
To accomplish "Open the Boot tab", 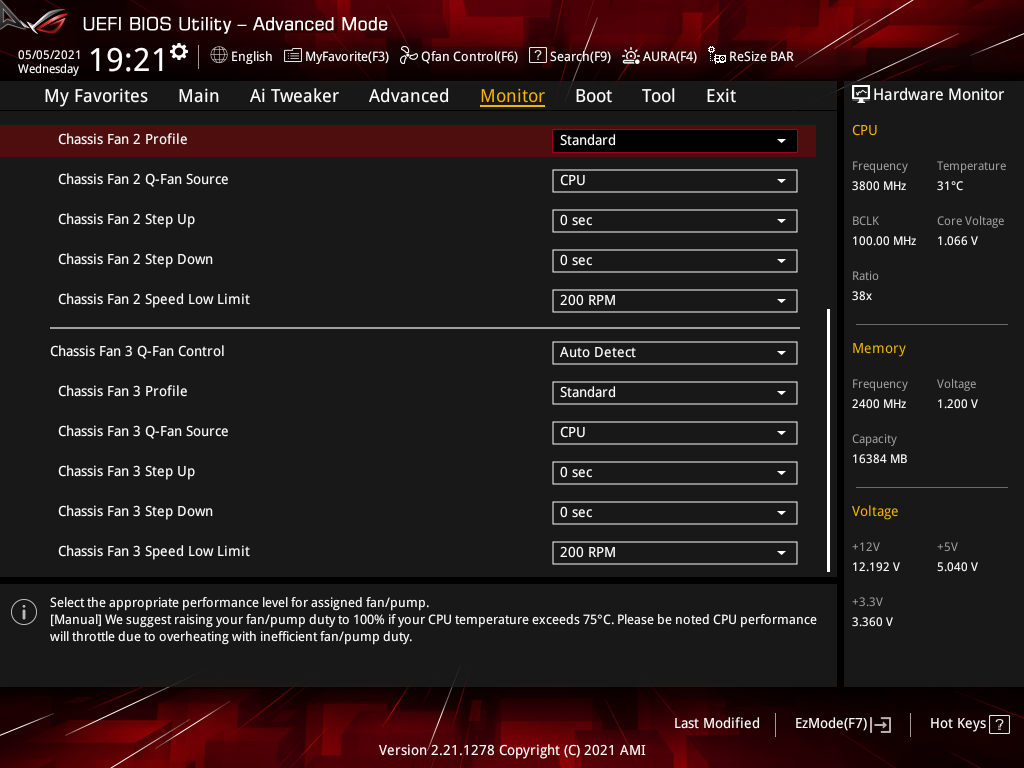I will 594,96.
